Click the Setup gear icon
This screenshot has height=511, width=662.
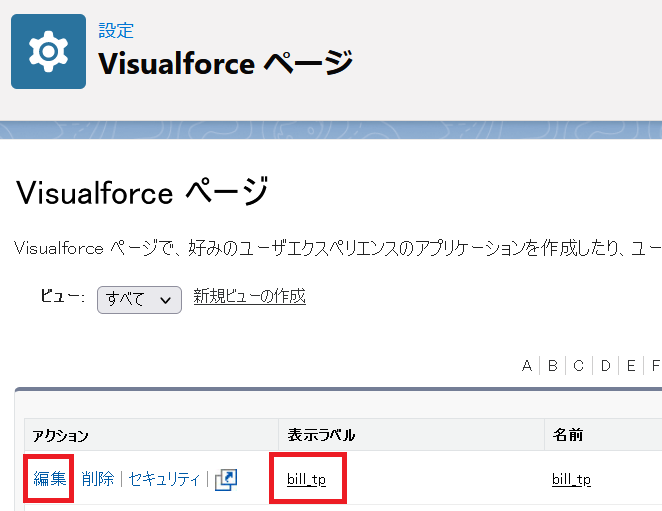click(x=49, y=52)
